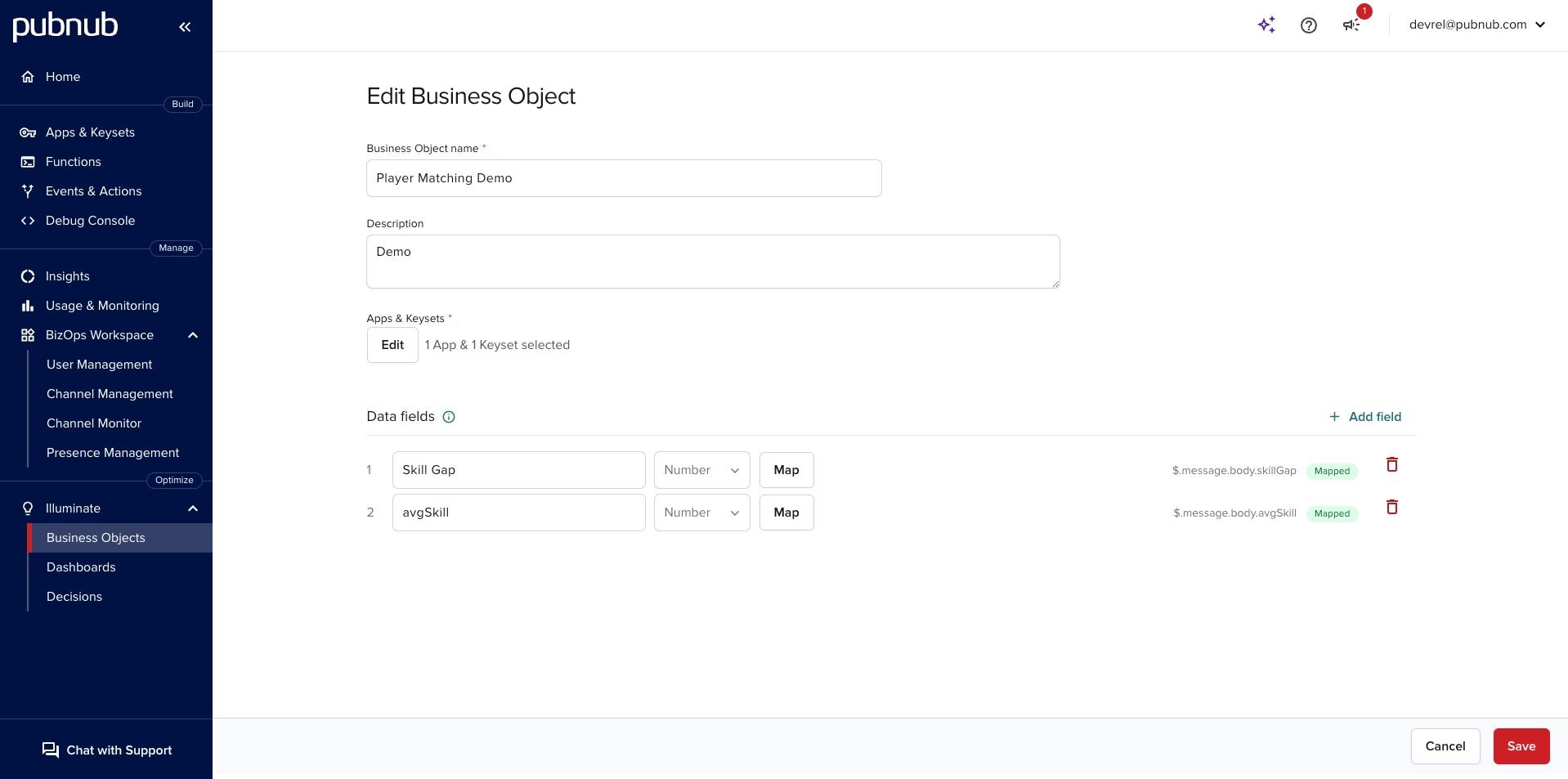This screenshot has width=1568, height=779.
Task: Collapse the sidebar with double-chevron icon
Action: point(185,27)
